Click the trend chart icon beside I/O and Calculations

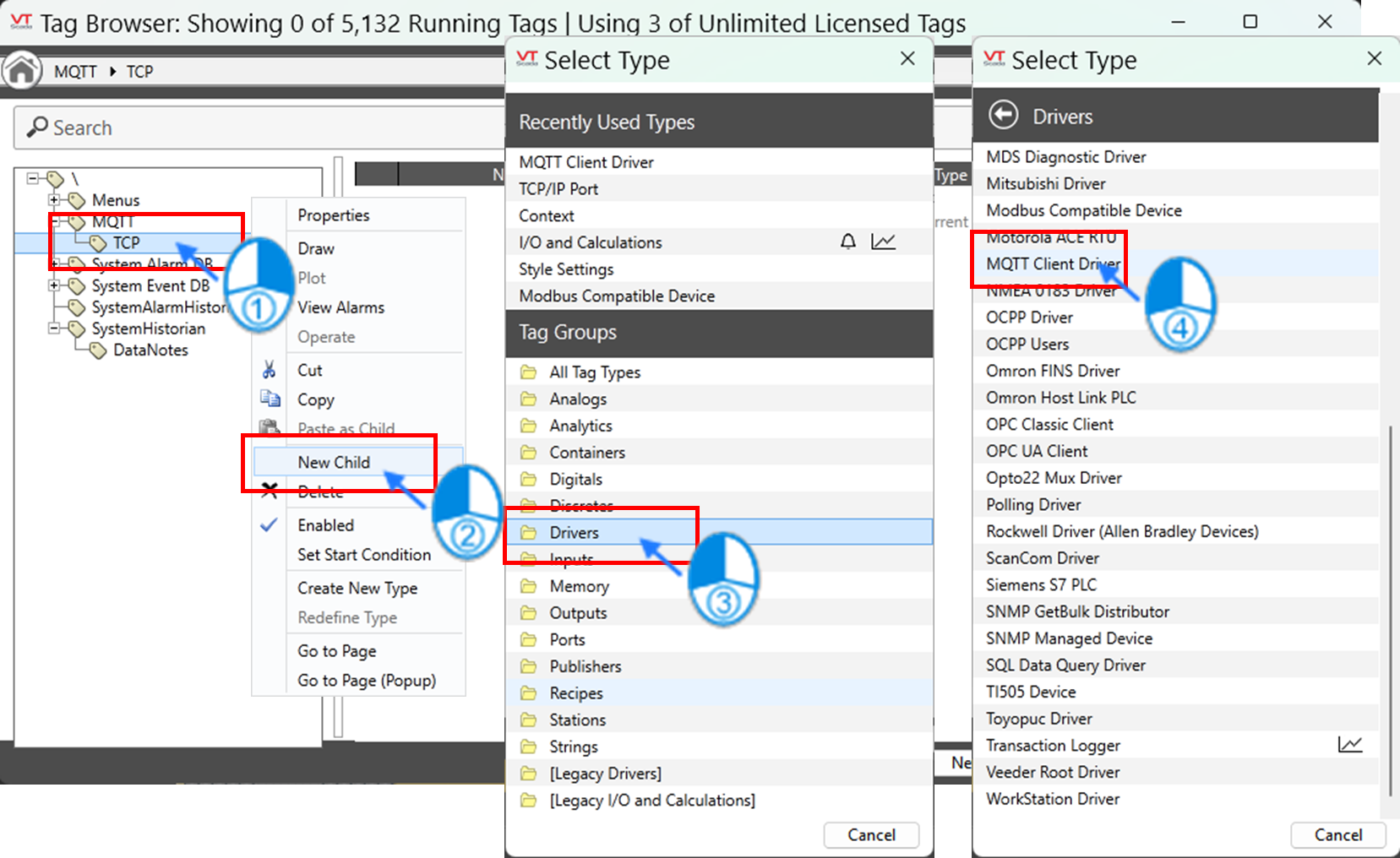click(x=883, y=242)
